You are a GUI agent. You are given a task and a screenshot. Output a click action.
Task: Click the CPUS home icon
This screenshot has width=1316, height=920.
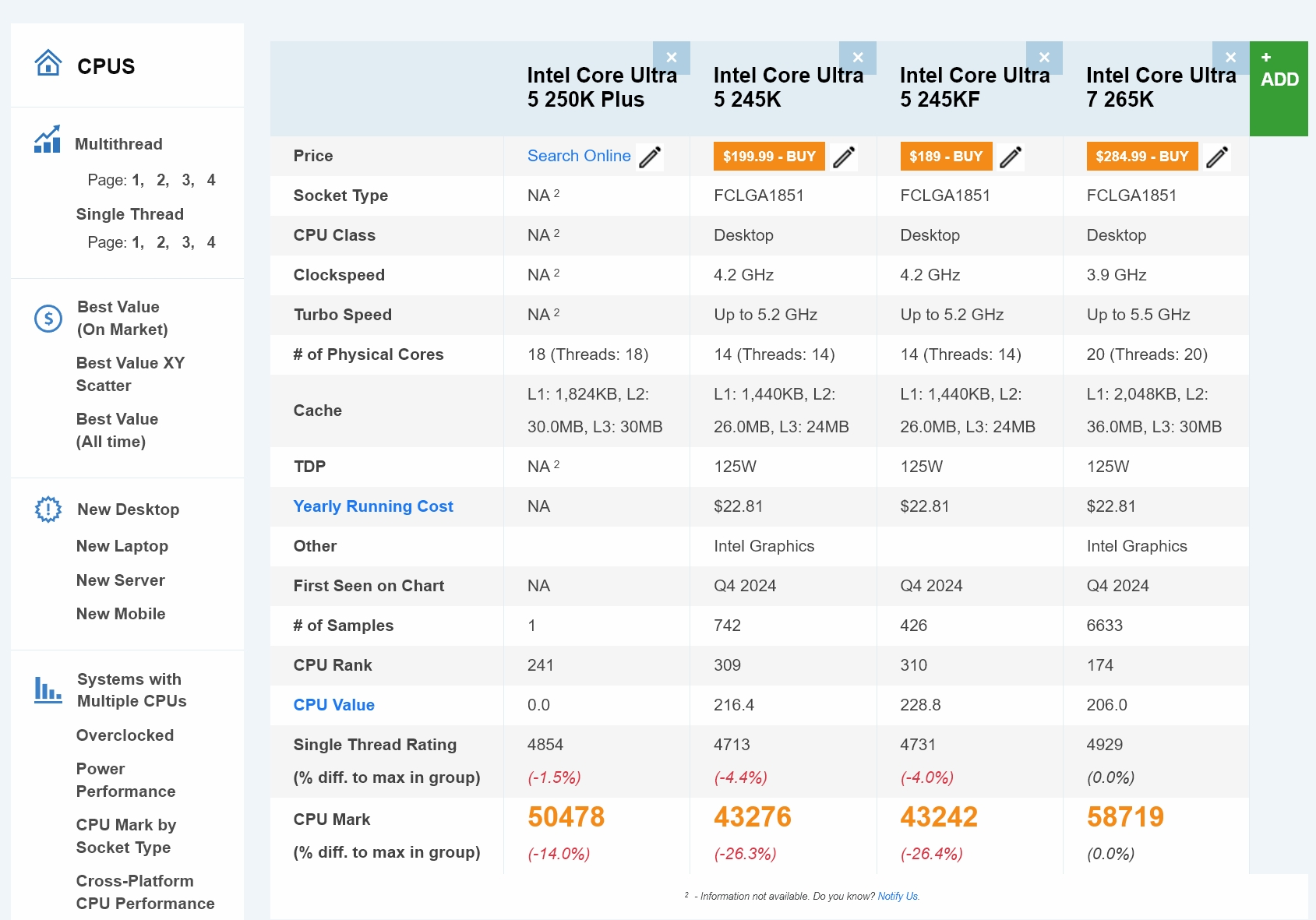pos(48,63)
